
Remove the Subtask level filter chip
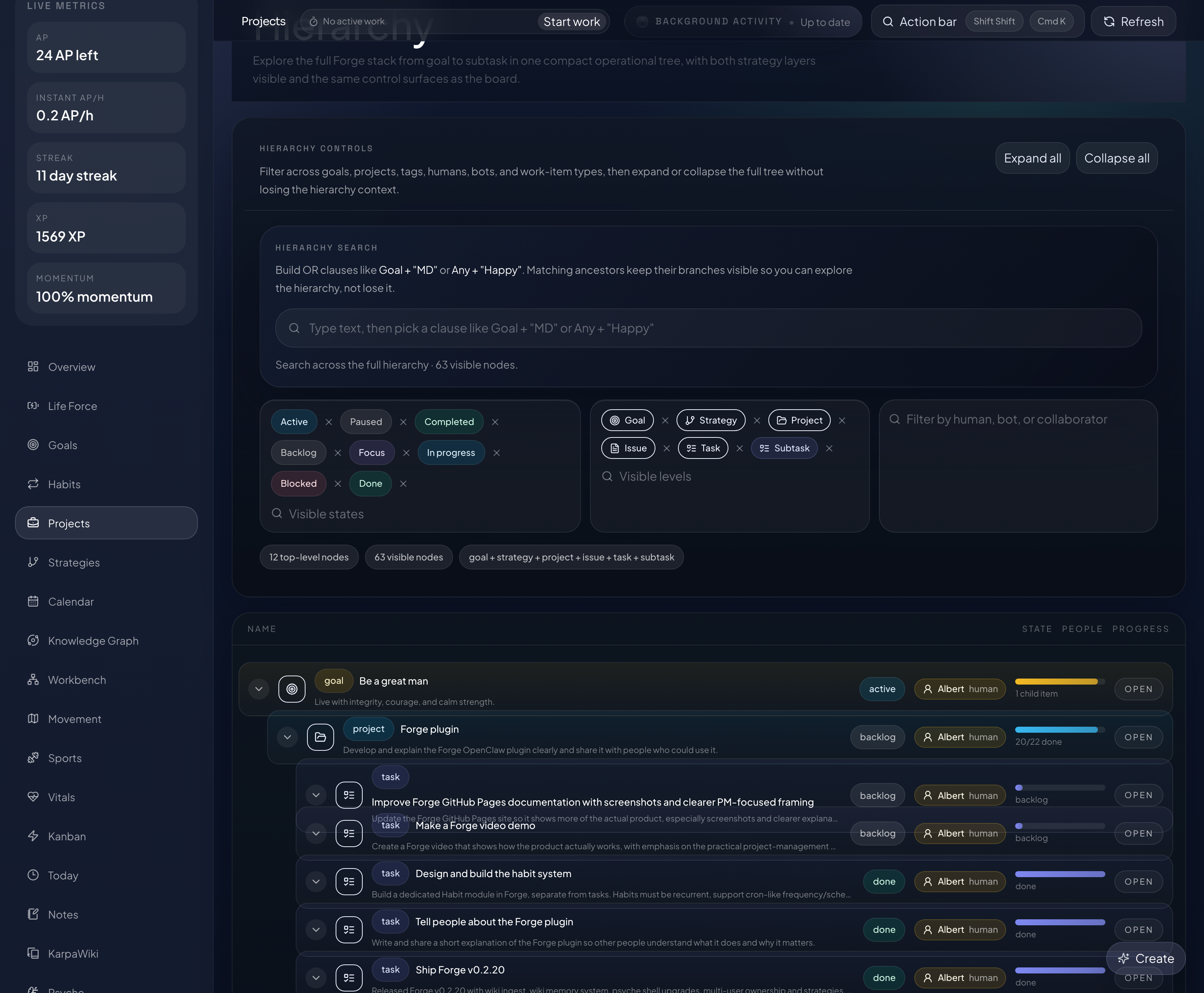point(829,448)
